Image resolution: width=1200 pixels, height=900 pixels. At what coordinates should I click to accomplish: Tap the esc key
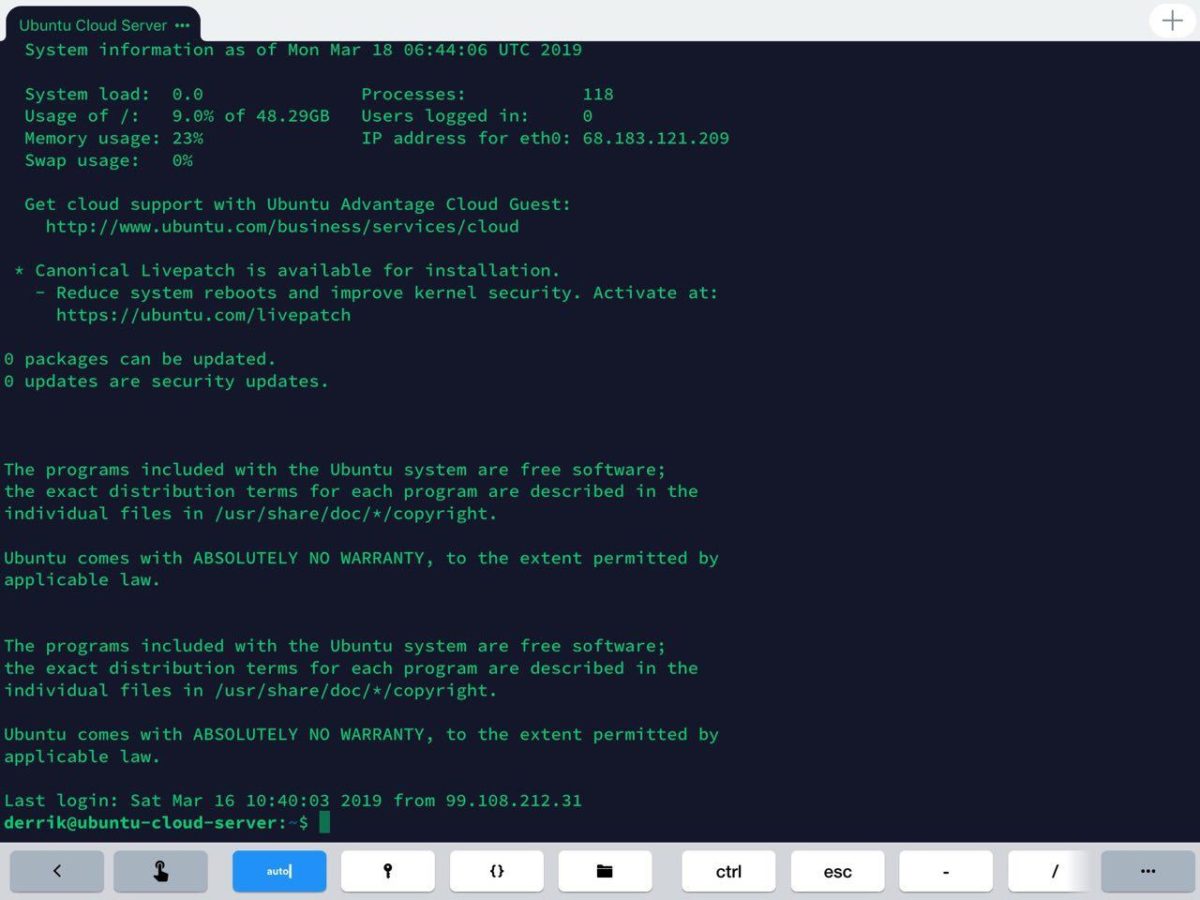click(838, 871)
